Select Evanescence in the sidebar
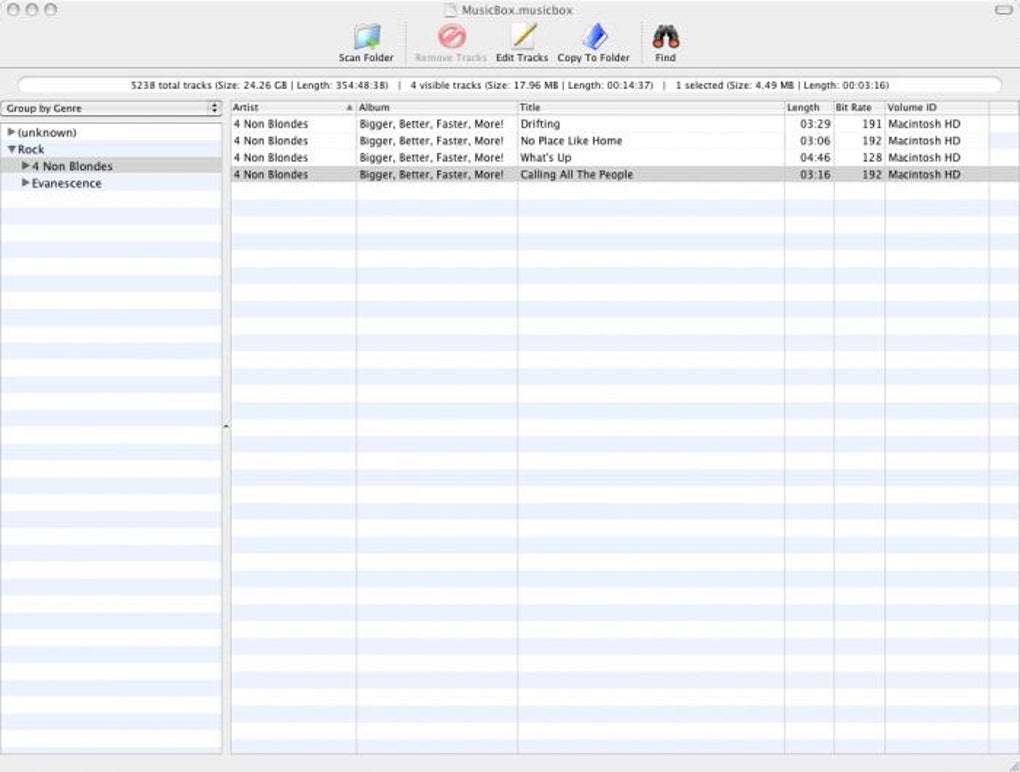1020x772 pixels. point(68,183)
